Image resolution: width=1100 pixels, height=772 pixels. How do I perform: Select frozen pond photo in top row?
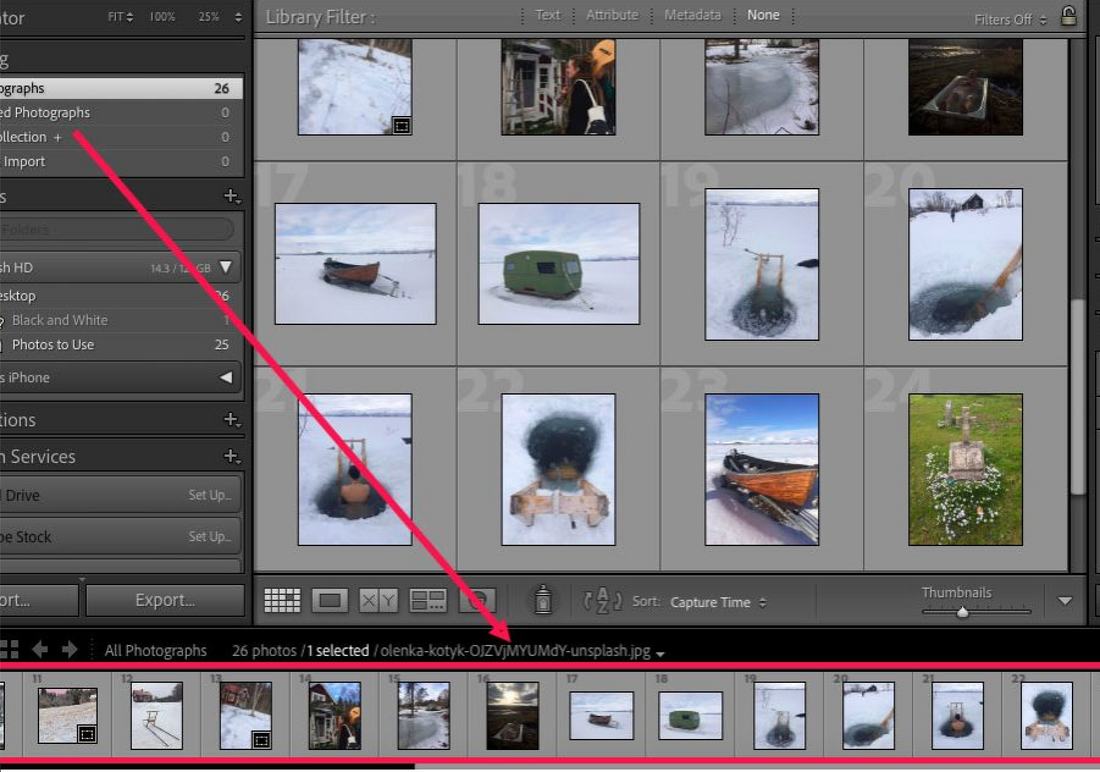[x=762, y=87]
